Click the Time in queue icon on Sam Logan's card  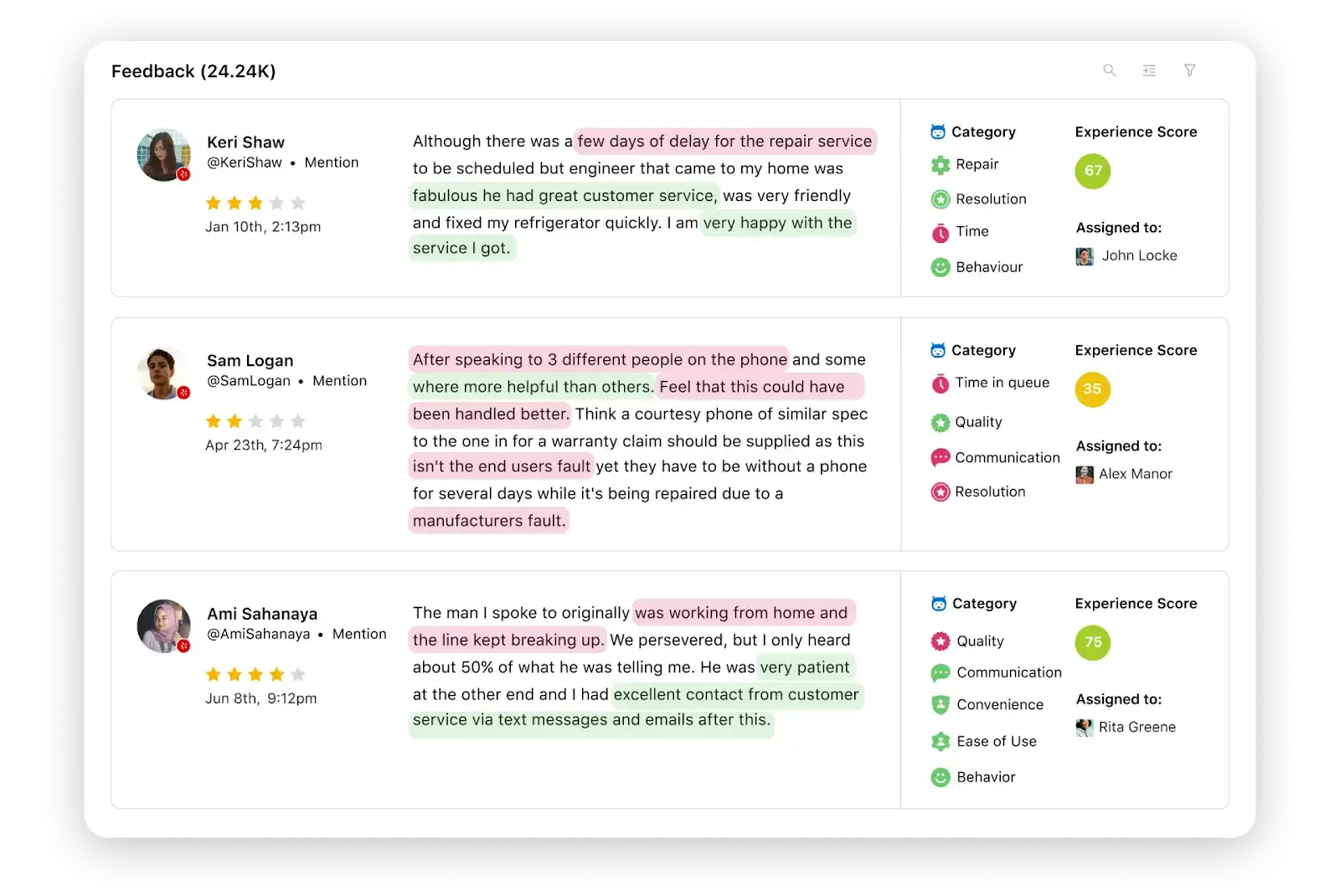tap(939, 383)
